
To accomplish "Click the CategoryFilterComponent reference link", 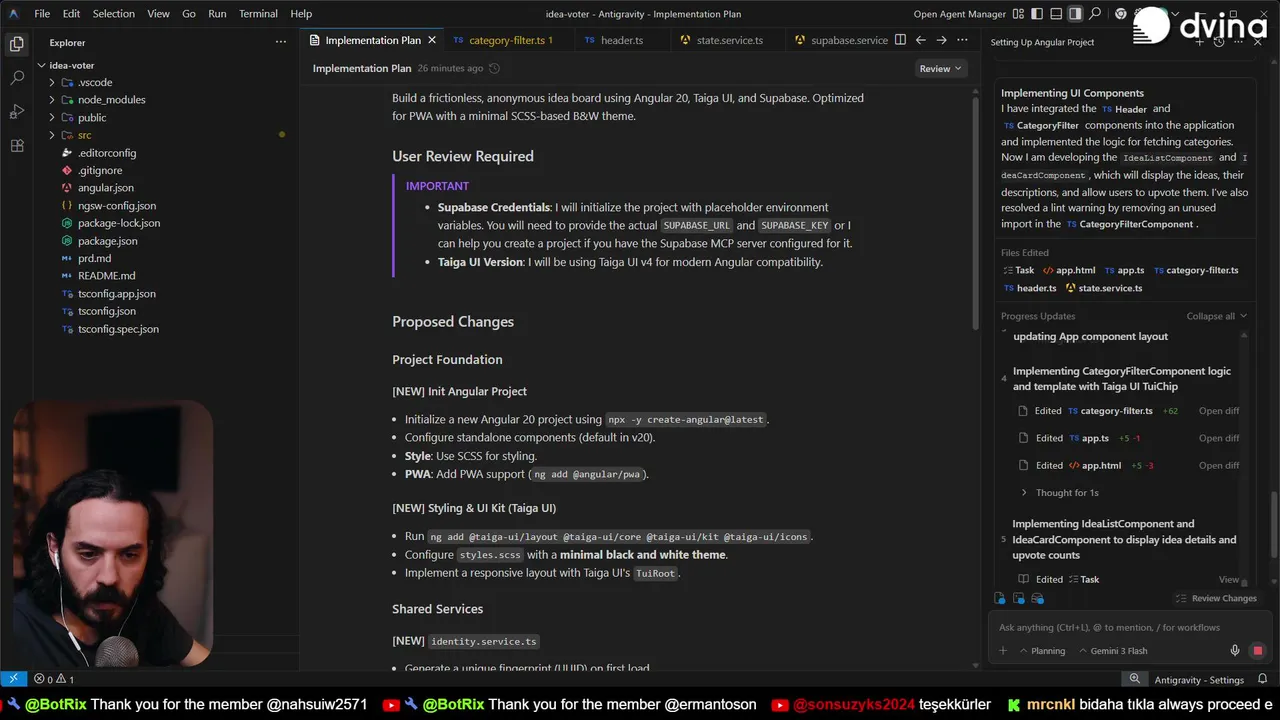I will pos(1129,224).
